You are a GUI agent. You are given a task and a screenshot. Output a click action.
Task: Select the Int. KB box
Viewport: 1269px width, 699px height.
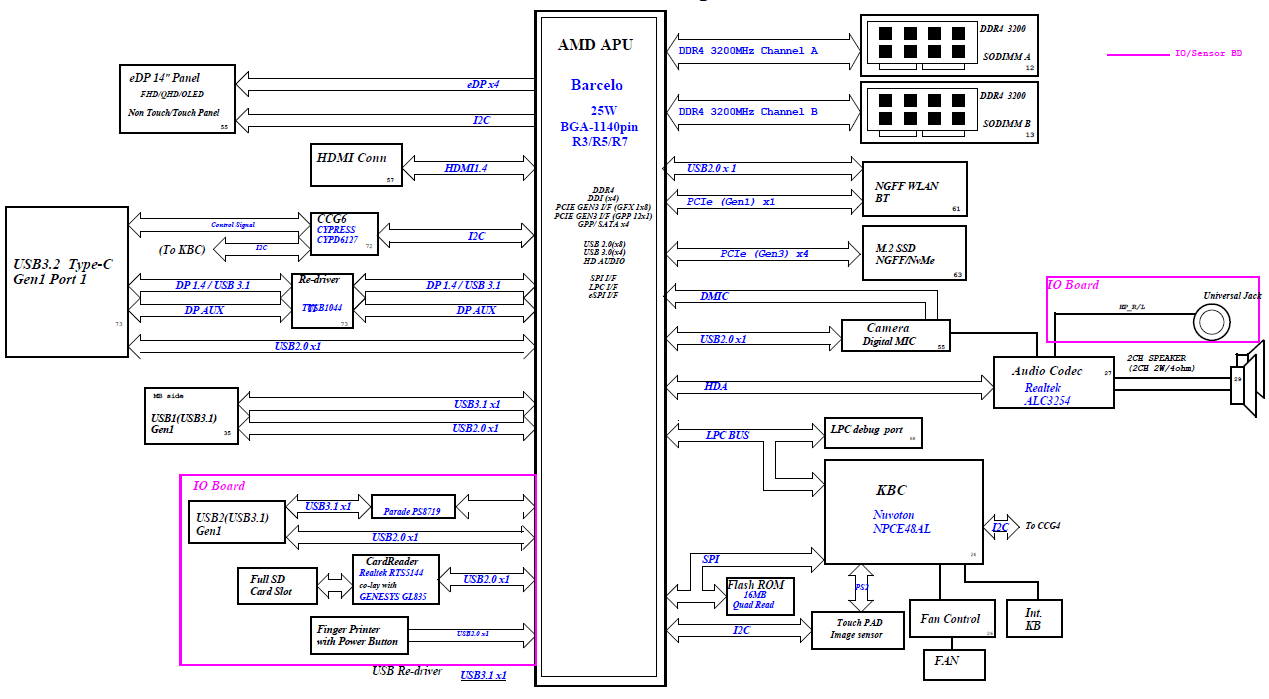(x=1033, y=619)
